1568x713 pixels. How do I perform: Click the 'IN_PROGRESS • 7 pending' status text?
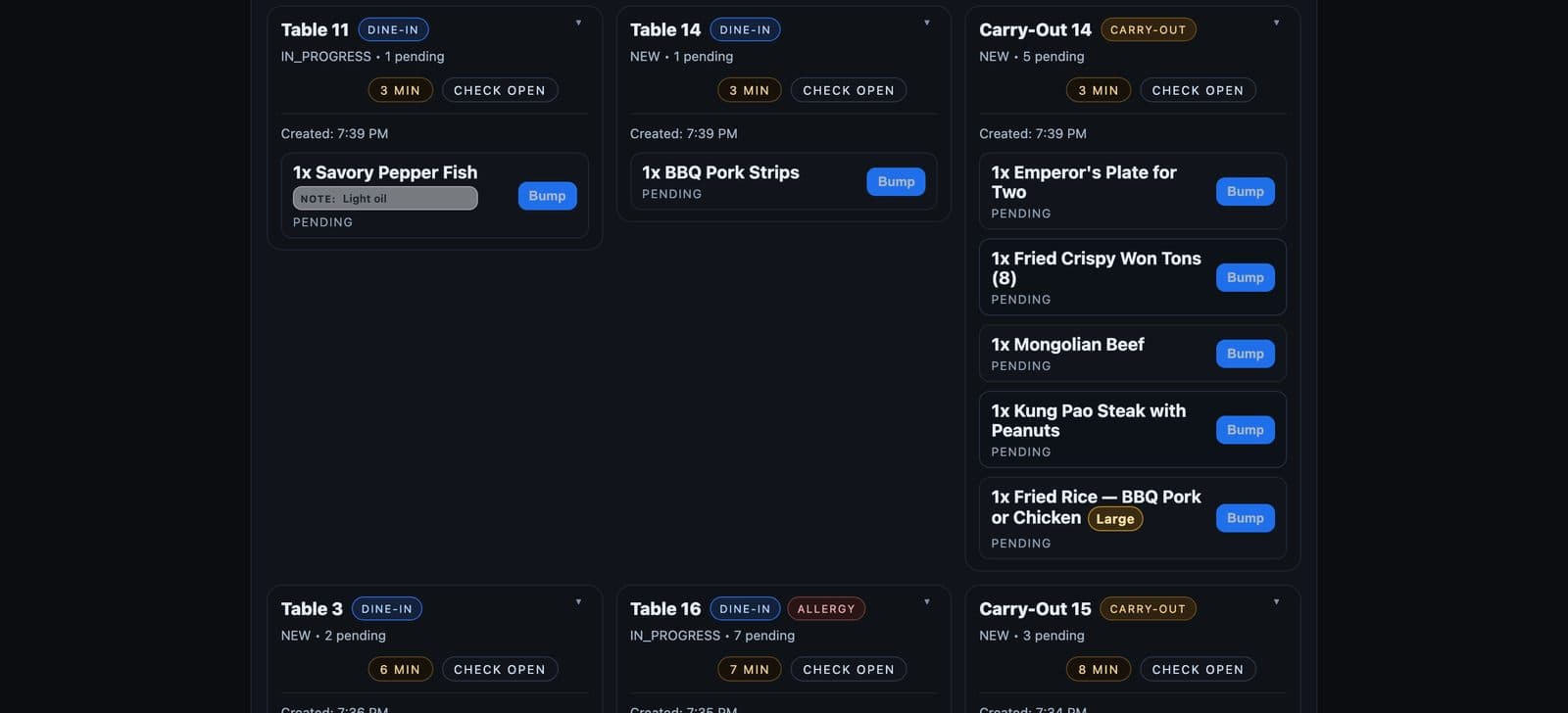pyautogui.click(x=712, y=636)
